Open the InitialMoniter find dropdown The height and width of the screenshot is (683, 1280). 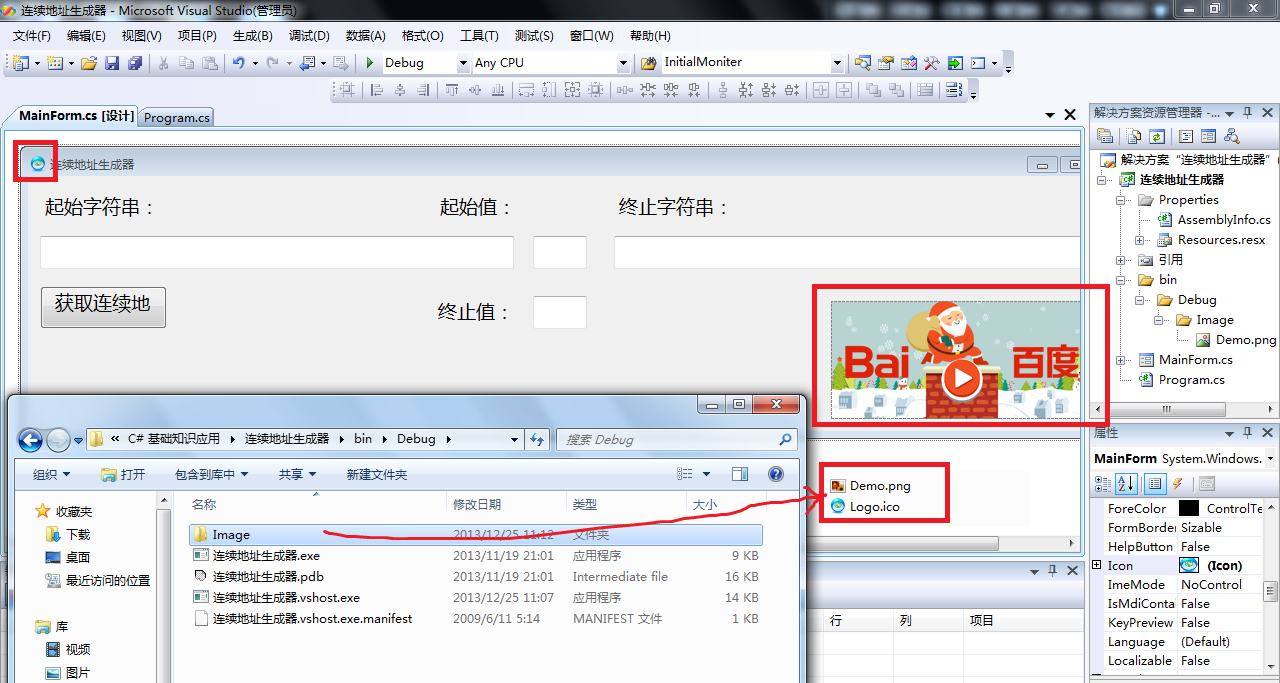838,63
